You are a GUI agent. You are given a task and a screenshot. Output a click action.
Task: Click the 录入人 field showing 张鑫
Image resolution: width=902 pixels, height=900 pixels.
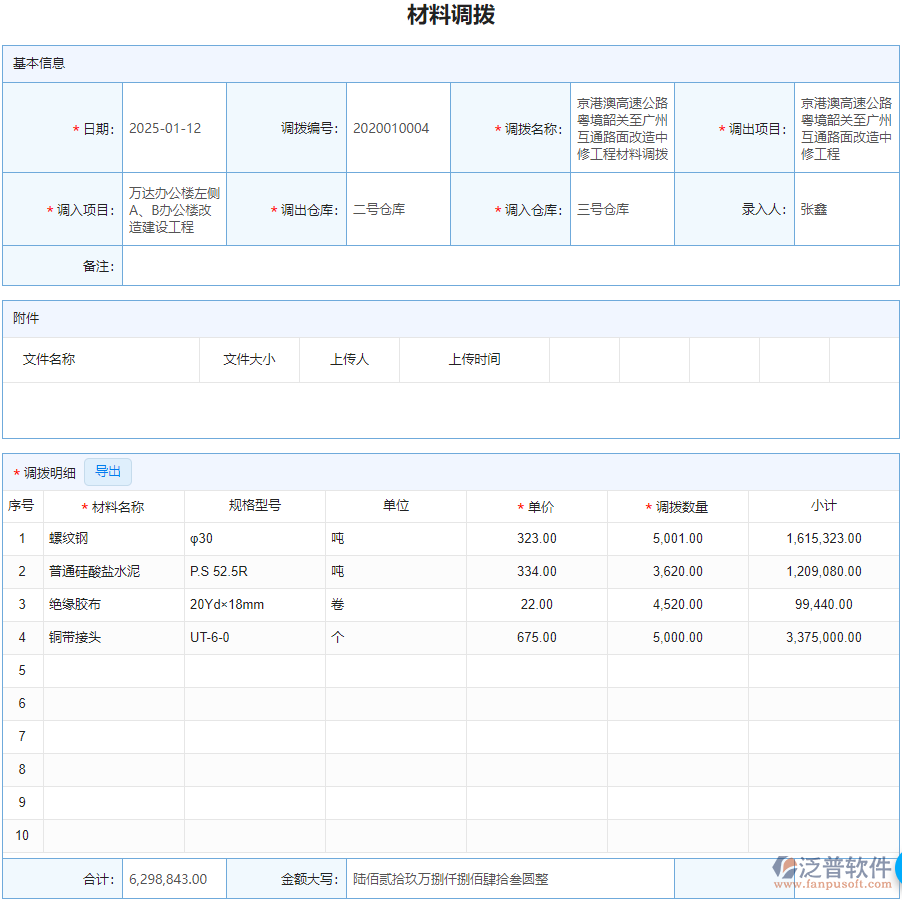click(845, 209)
